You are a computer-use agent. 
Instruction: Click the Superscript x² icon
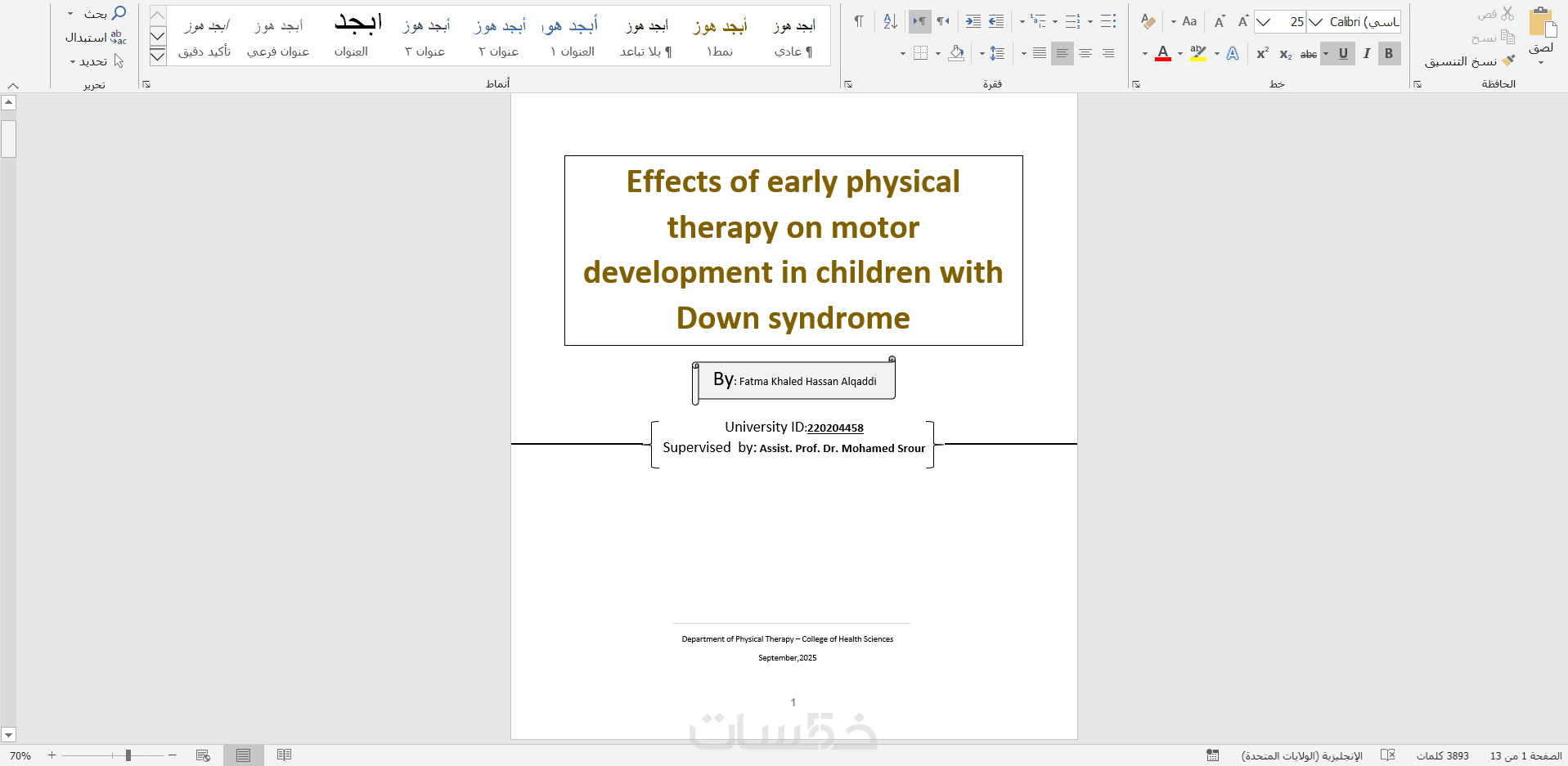(x=1262, y=54)
